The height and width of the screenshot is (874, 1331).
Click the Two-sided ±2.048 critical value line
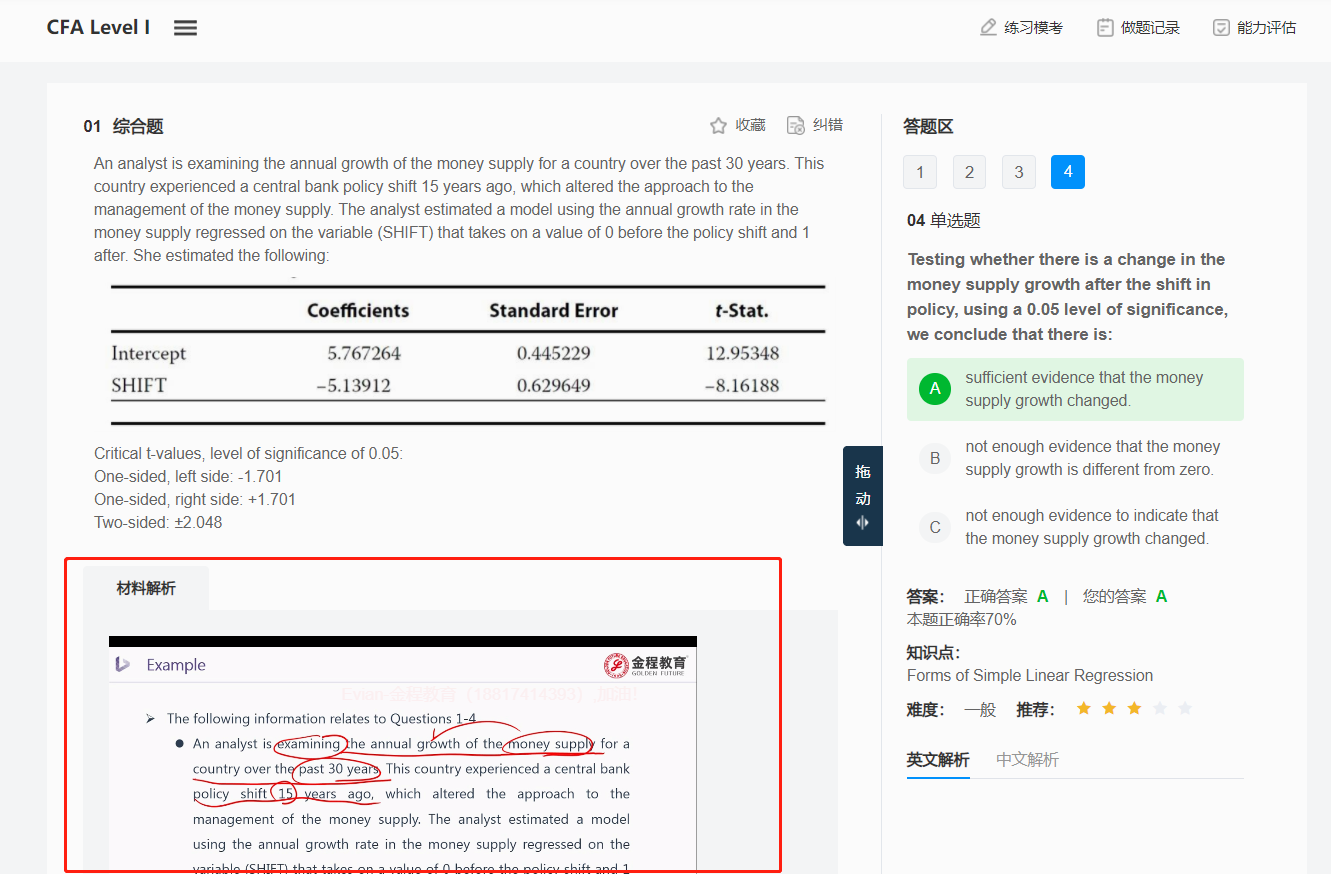158,522
